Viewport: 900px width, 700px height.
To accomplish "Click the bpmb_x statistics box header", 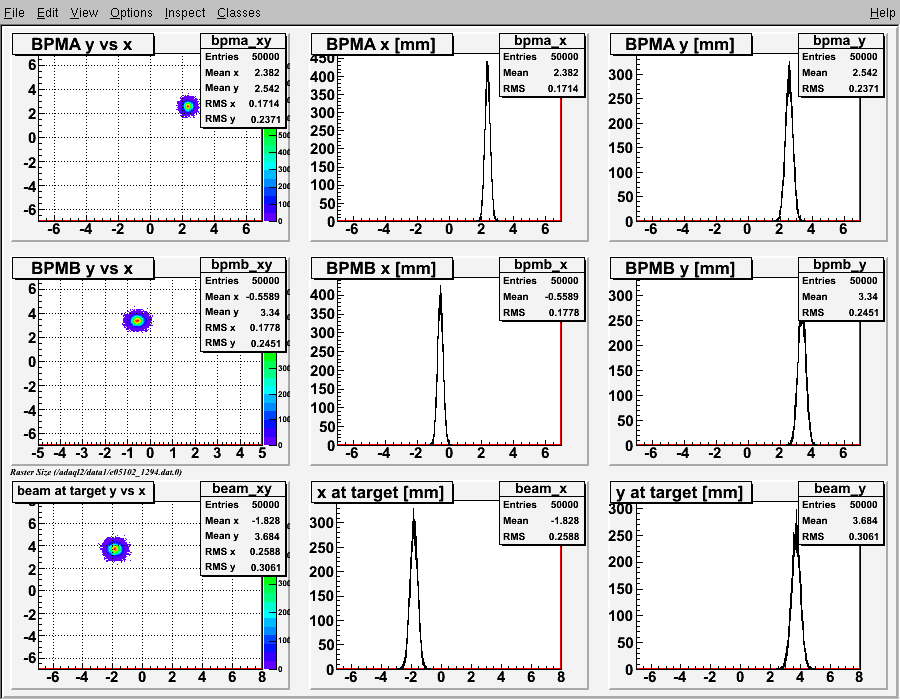I will [541, 265].
